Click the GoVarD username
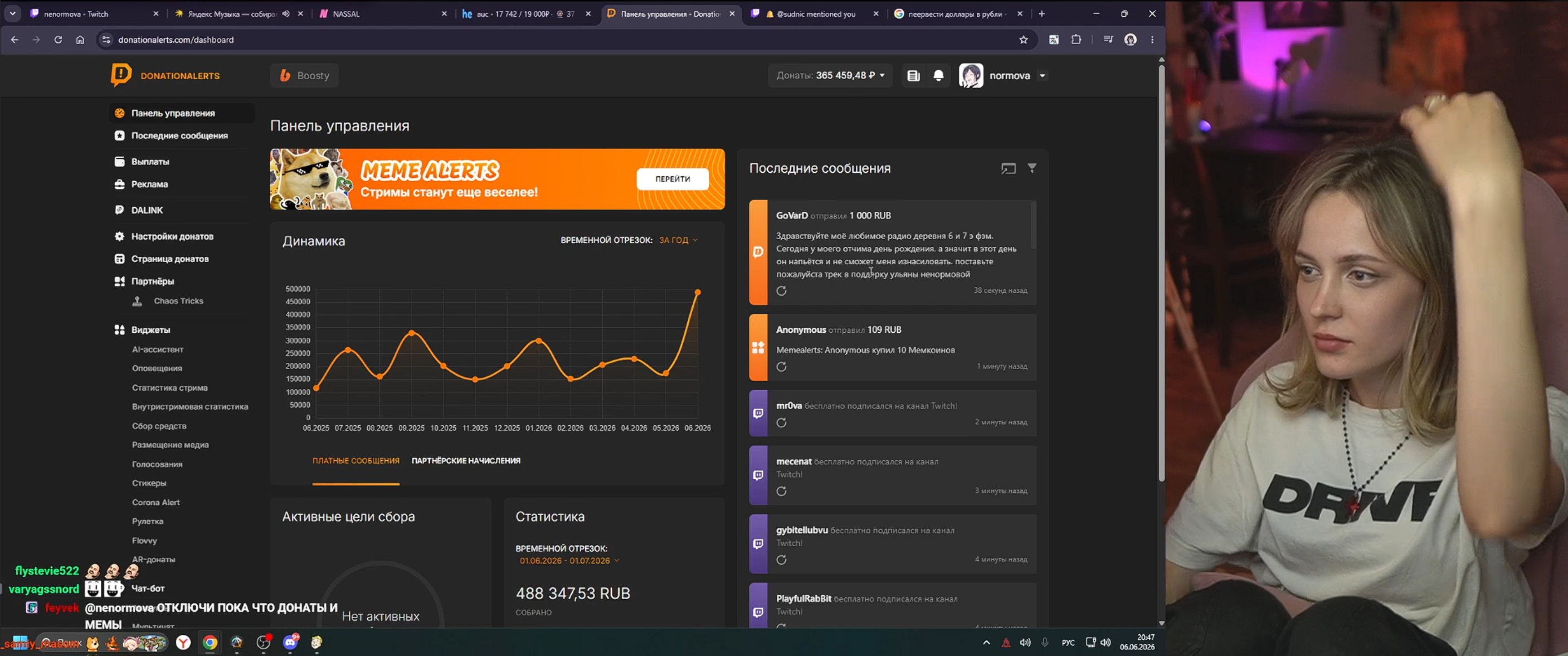 coord(792,216)
